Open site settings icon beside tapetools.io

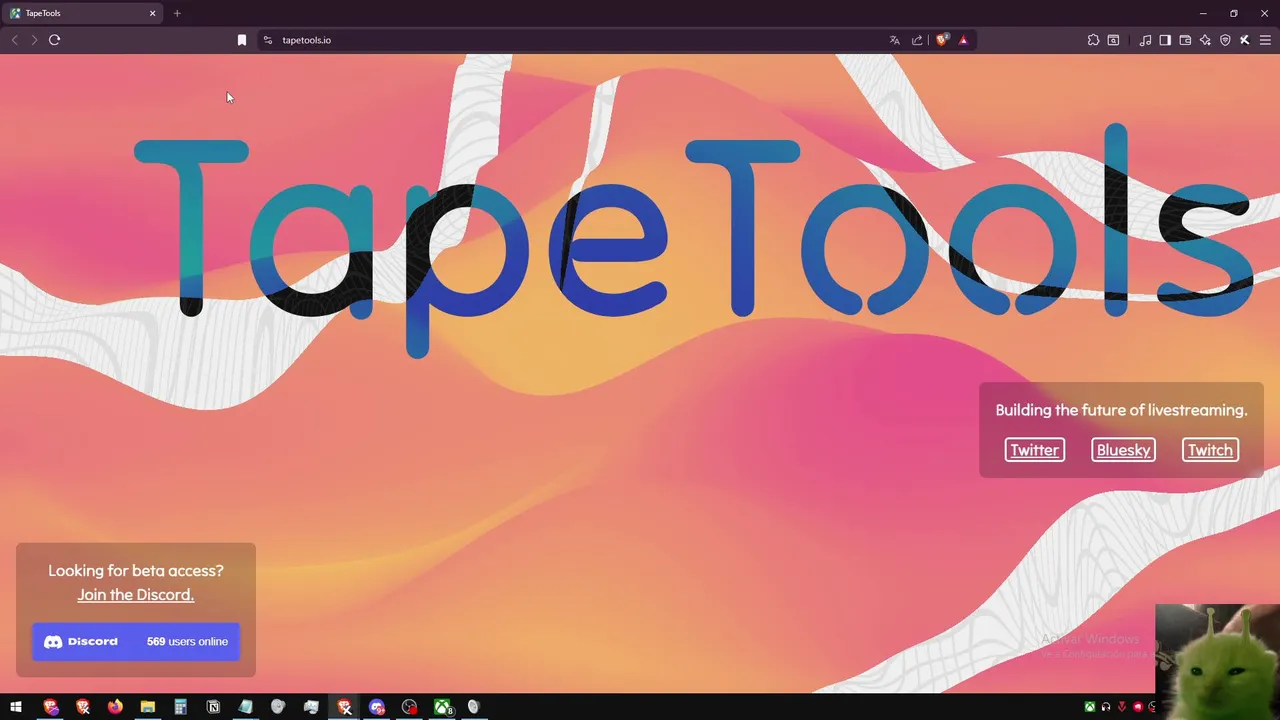[267, 40]
